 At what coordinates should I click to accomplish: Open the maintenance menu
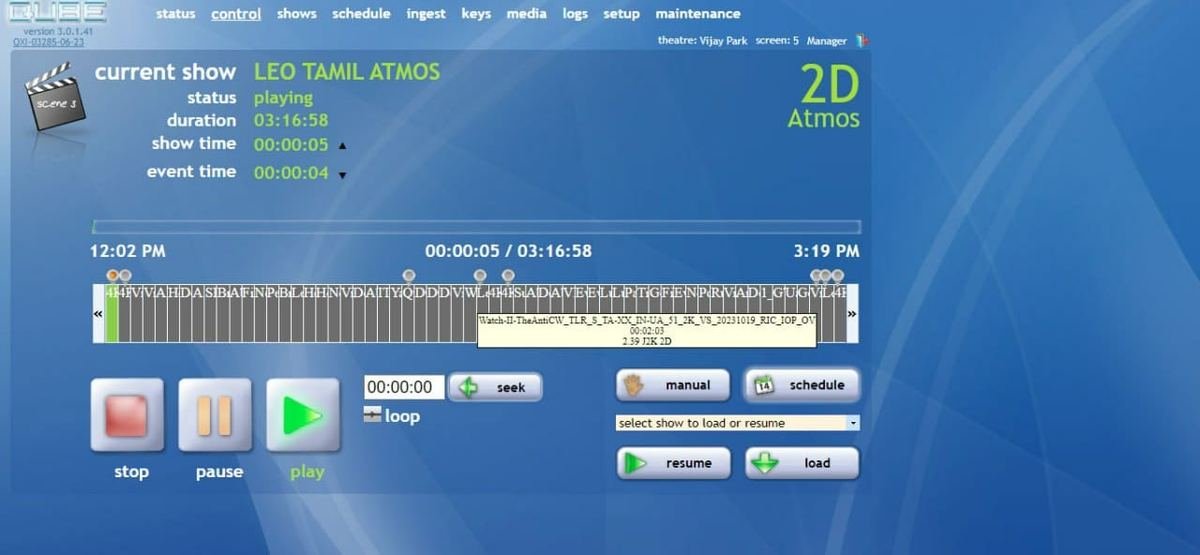click(698, 14)
